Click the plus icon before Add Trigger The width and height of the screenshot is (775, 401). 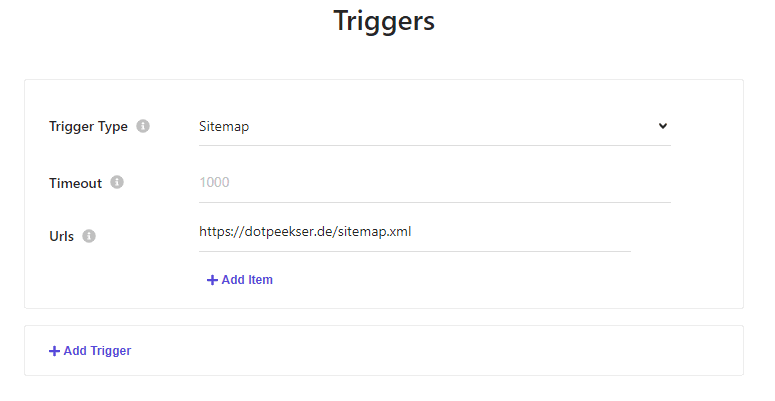[54, 351]
